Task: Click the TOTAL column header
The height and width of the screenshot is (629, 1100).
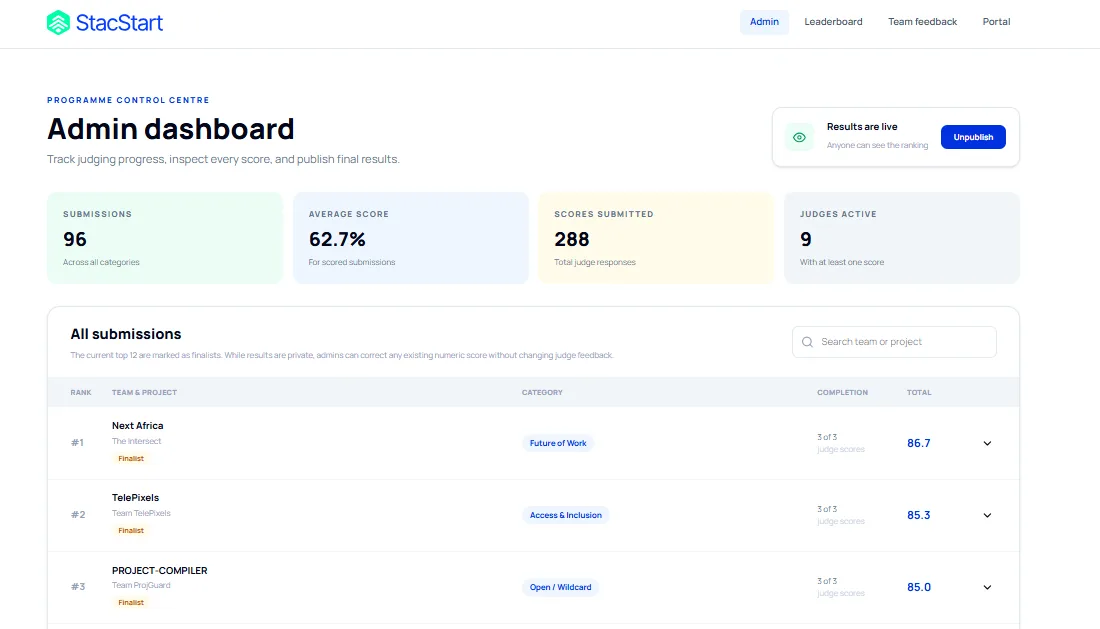Action: click(x=918, y=393)
